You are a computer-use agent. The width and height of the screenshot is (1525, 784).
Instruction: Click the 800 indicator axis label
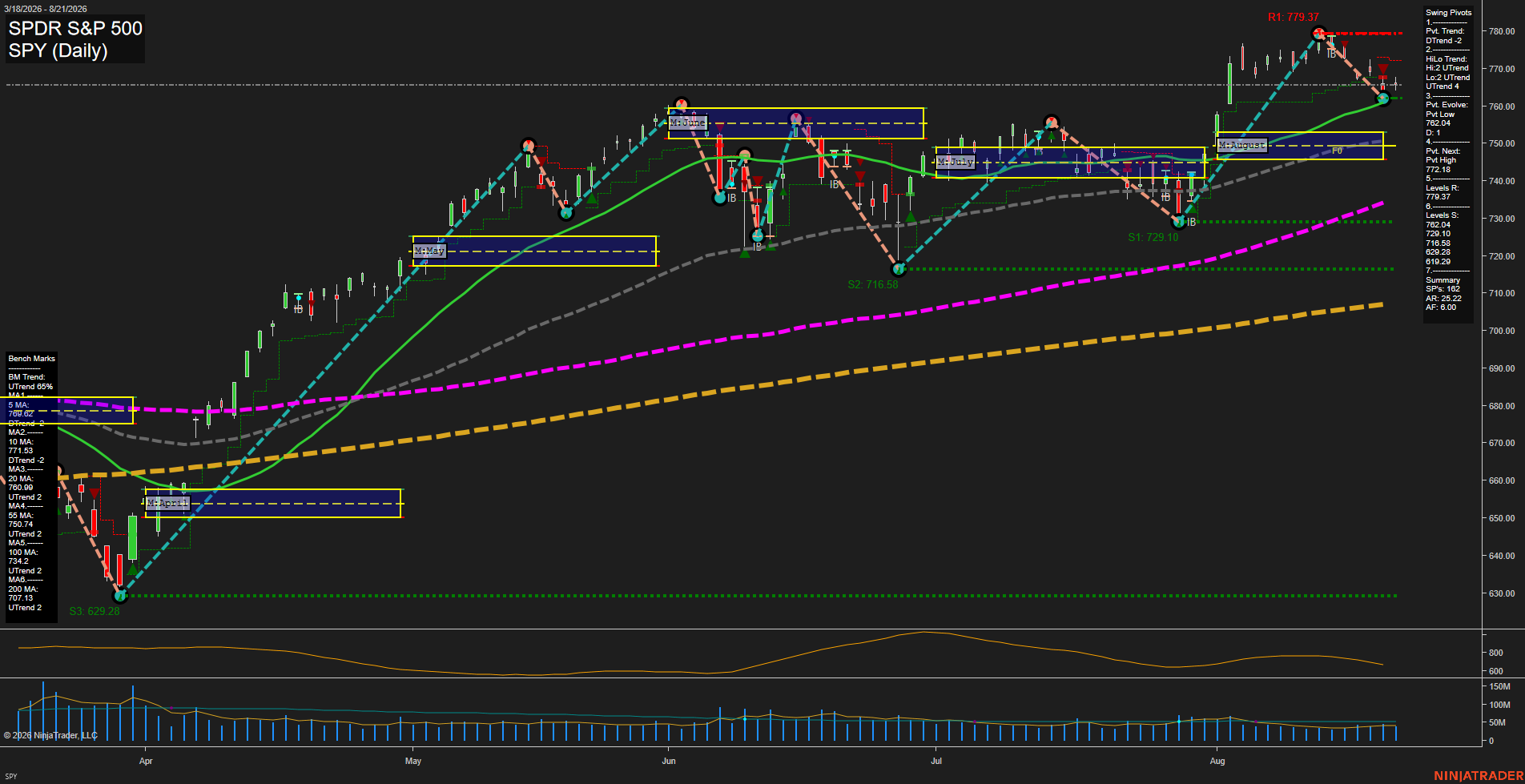[x=1496, y=653]
